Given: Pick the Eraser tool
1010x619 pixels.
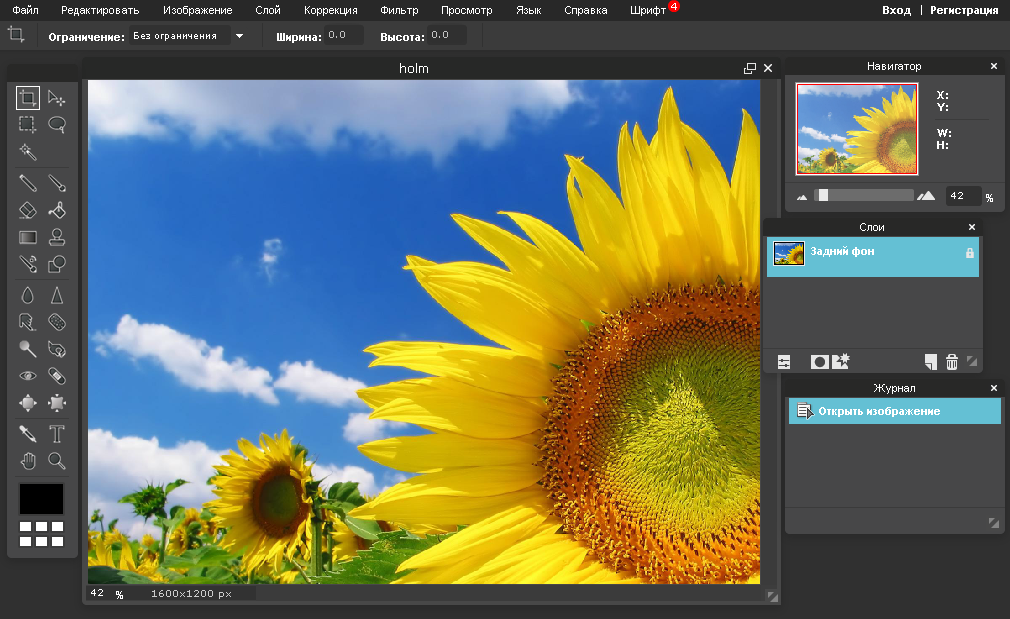Looking at the screenshot, I should (28, 210).
